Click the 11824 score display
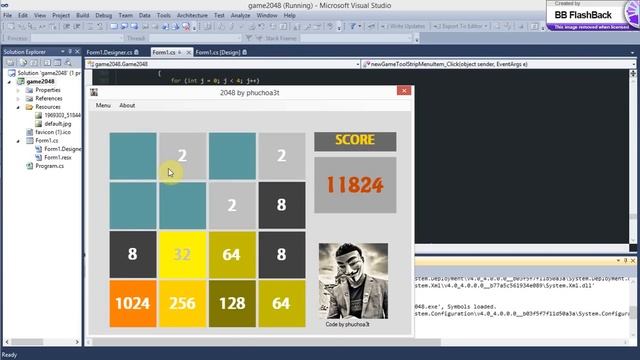This screenshot has height=360, width=640. coord(355,185)
